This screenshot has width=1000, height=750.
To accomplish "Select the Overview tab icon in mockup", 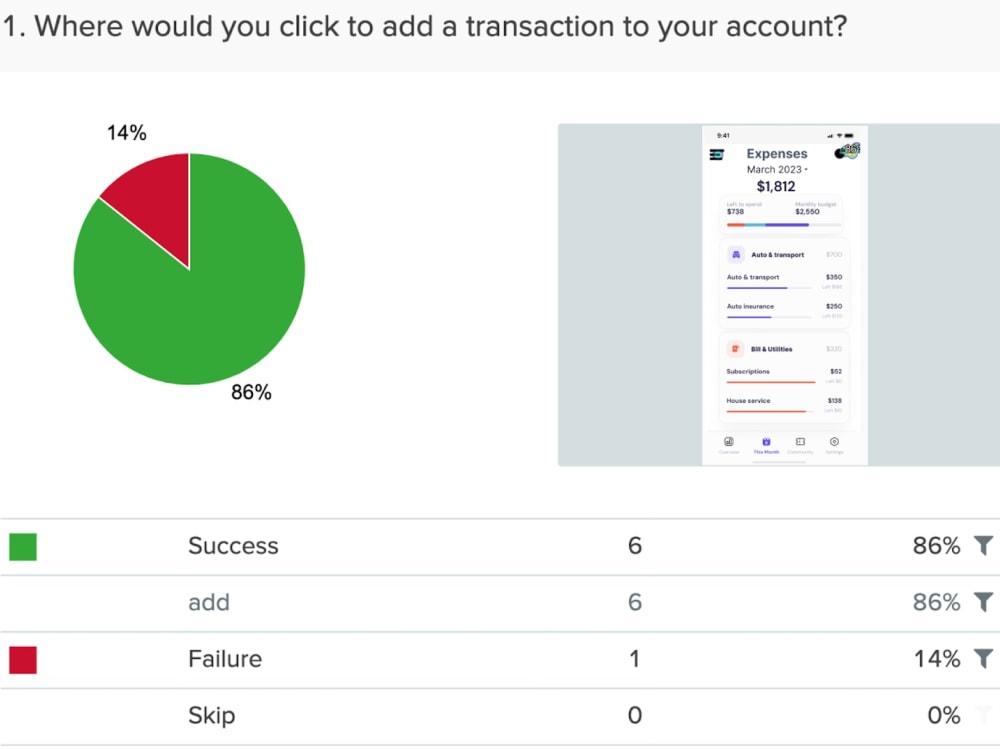I will [728, 445].
